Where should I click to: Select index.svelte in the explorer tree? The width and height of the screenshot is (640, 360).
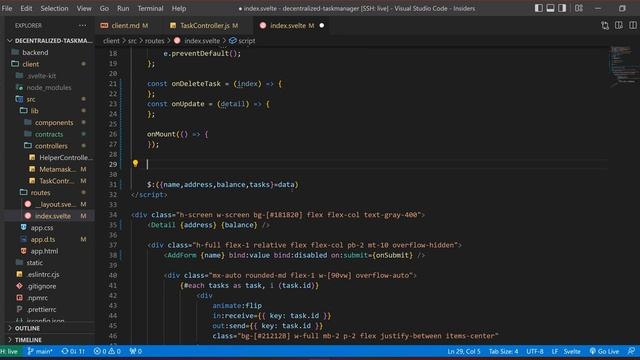point(53,216)
